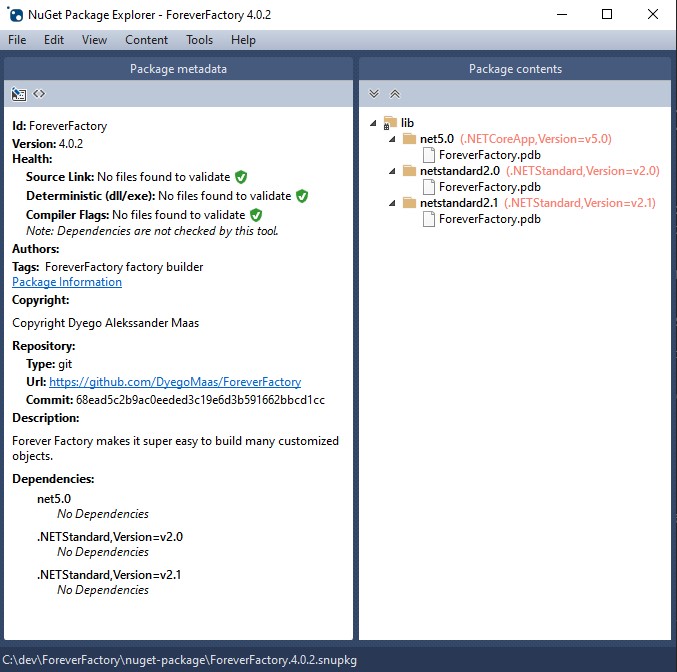Select the net5.0 folder label
Screen dimensions: 677x672
437,139
